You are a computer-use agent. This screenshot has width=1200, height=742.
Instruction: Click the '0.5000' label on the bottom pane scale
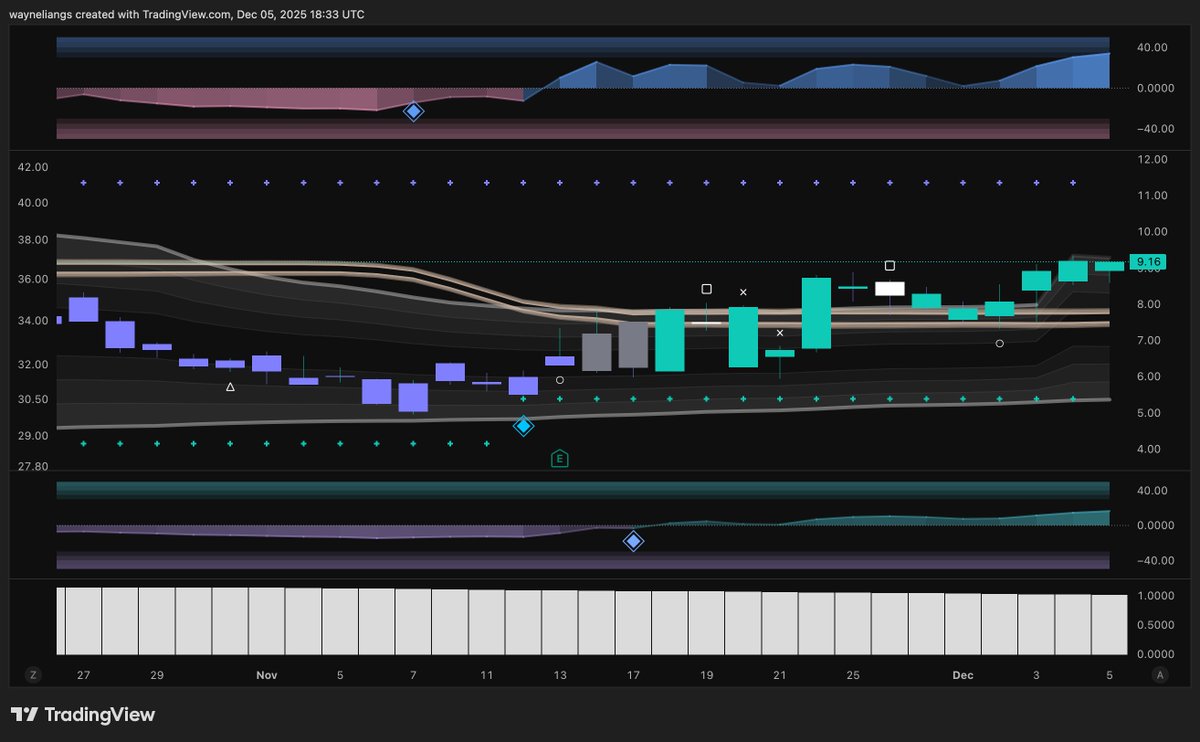coord(1155,625)
